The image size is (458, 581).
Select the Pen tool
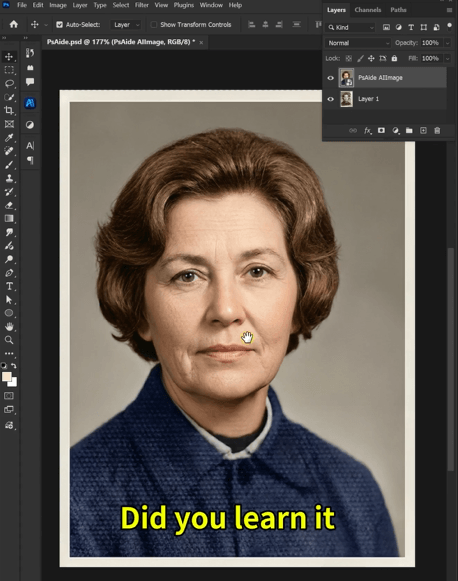pos(9,273)
